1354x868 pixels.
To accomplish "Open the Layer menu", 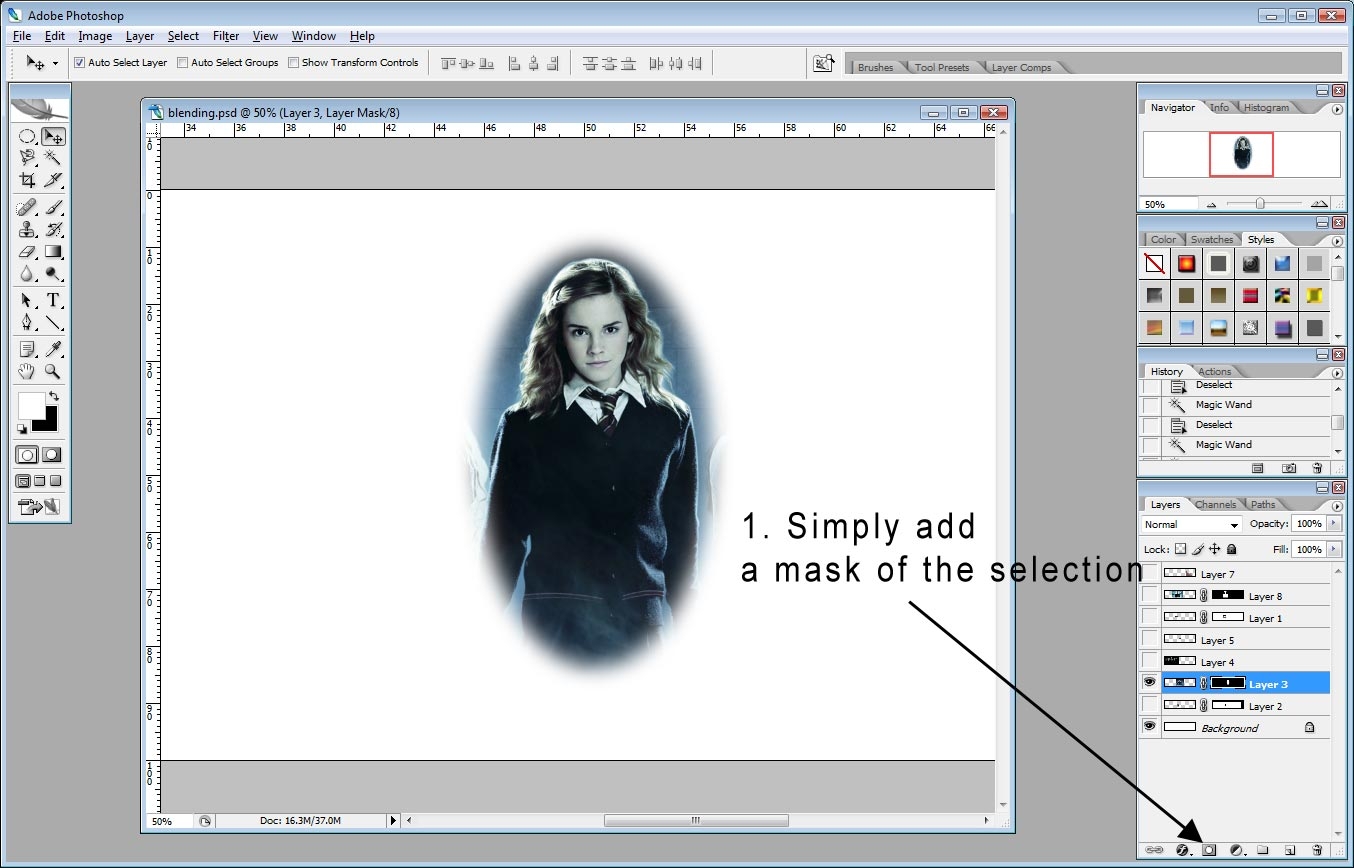I will 140,36.
